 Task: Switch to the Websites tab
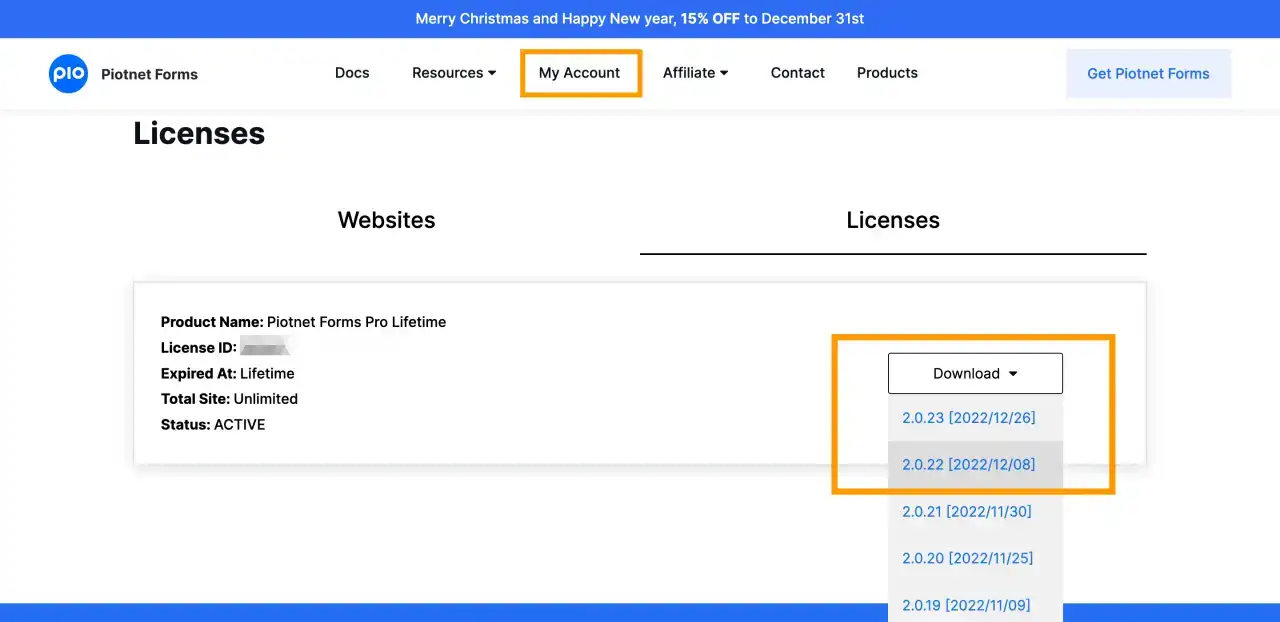coord(387,220)
